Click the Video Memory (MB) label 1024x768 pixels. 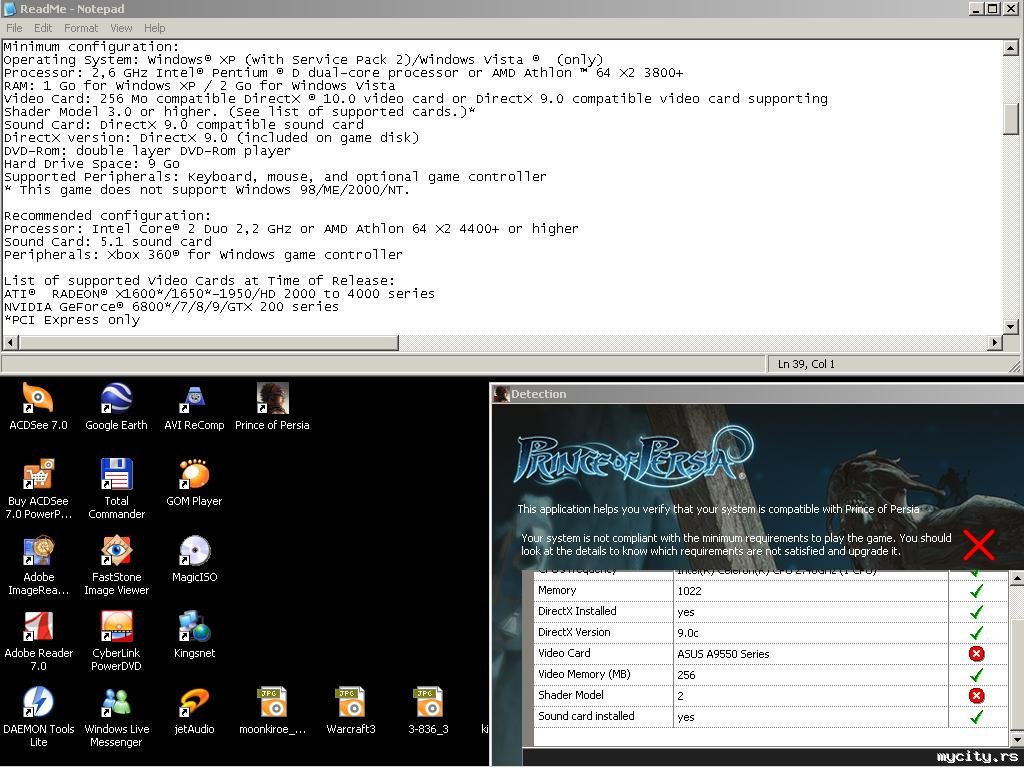584,674
